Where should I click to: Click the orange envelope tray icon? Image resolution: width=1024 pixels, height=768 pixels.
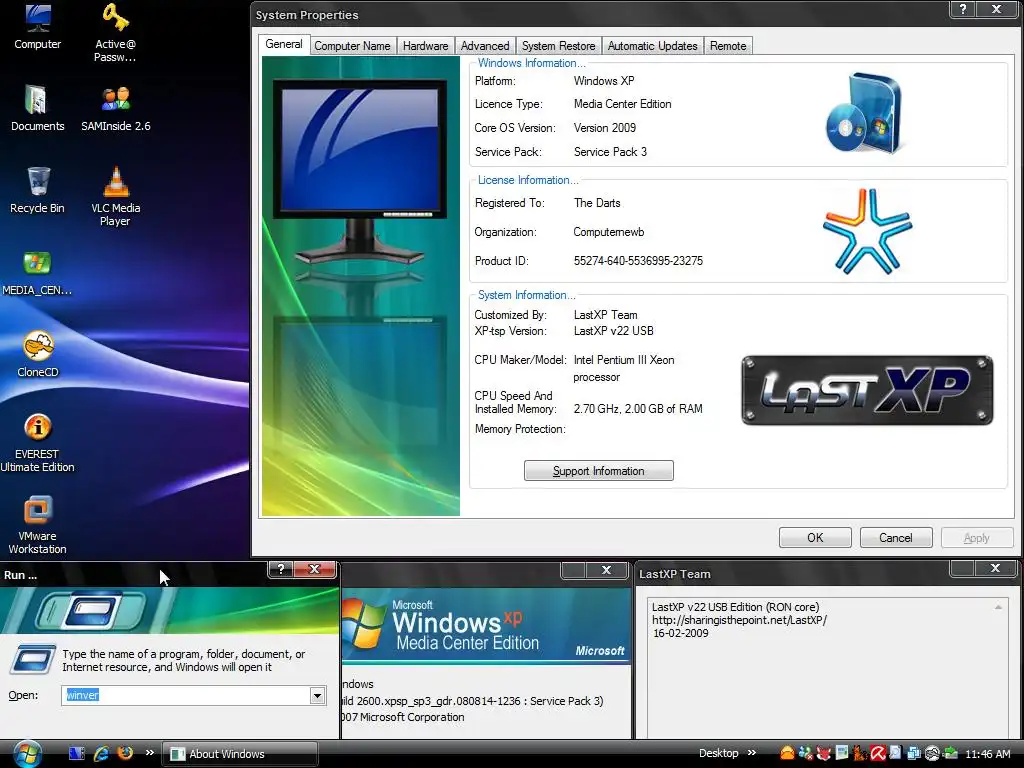788,753
